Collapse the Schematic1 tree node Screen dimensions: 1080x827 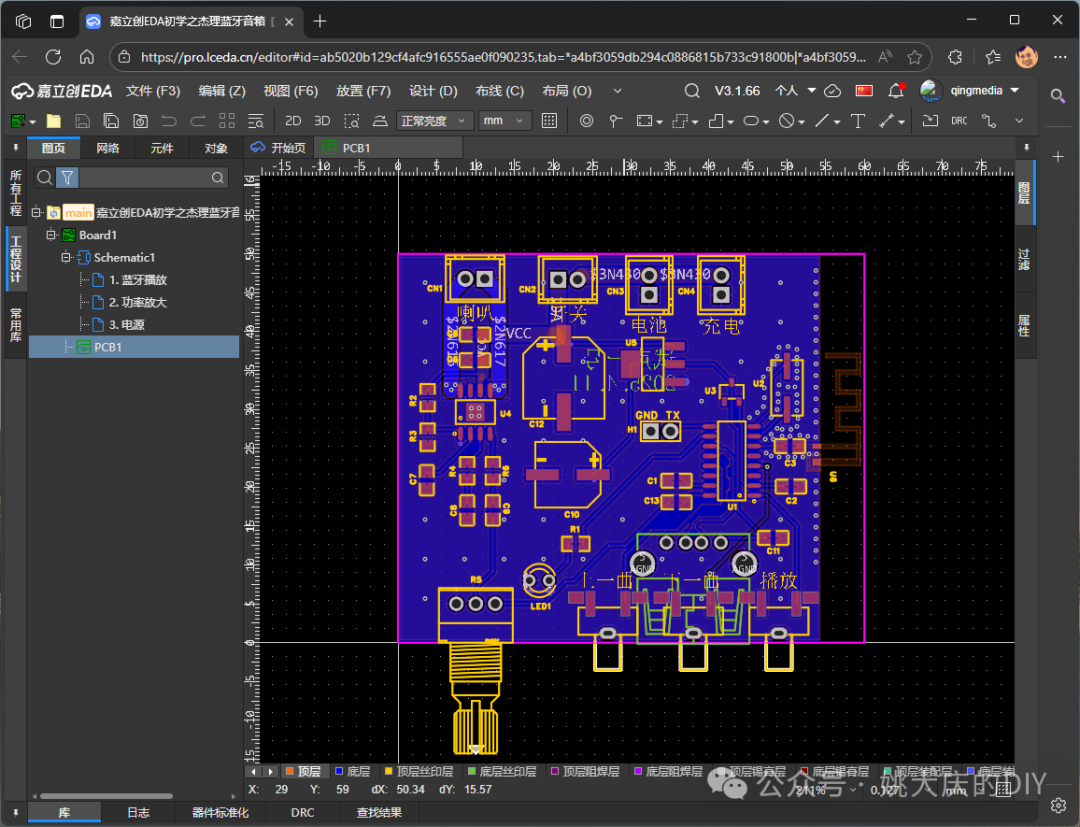[66, 258]
